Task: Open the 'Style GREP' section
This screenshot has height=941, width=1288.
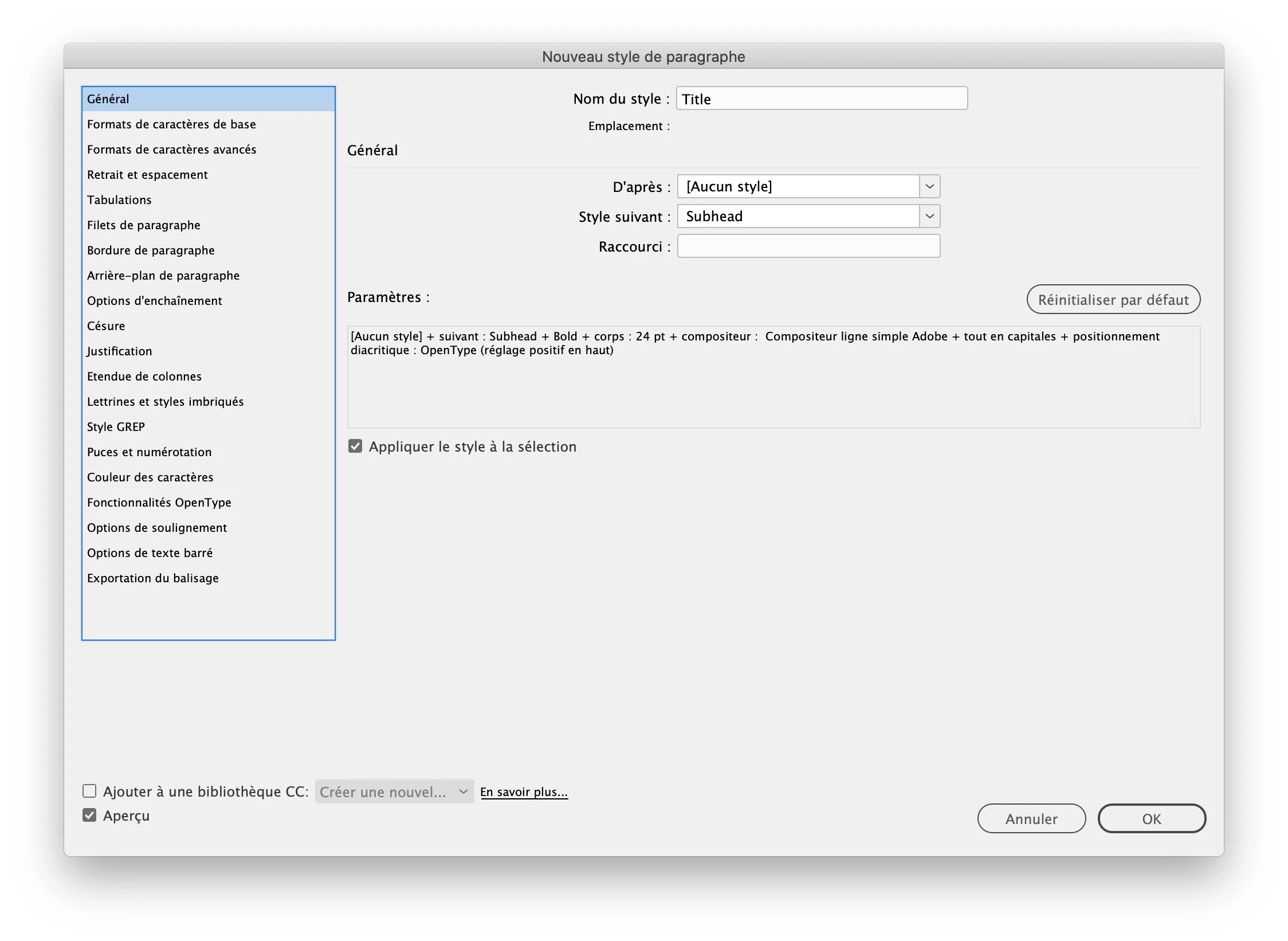Action: pos(116,427)
